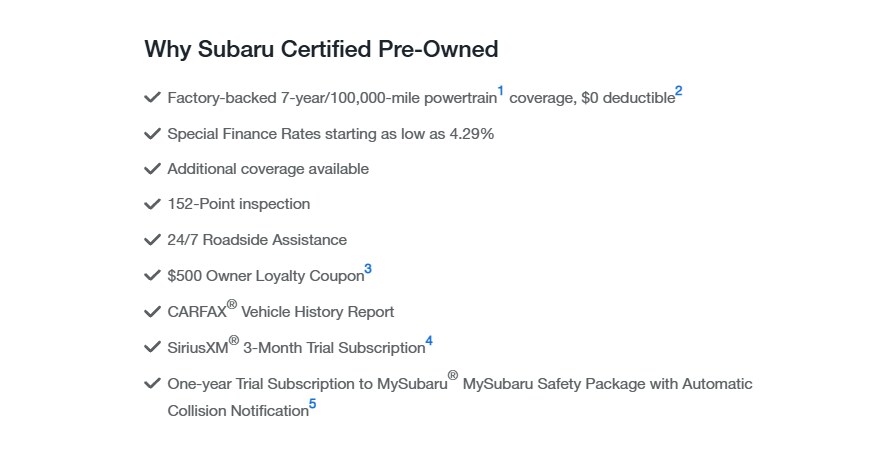Select the 152-Point inspection text

pos(239,204)
